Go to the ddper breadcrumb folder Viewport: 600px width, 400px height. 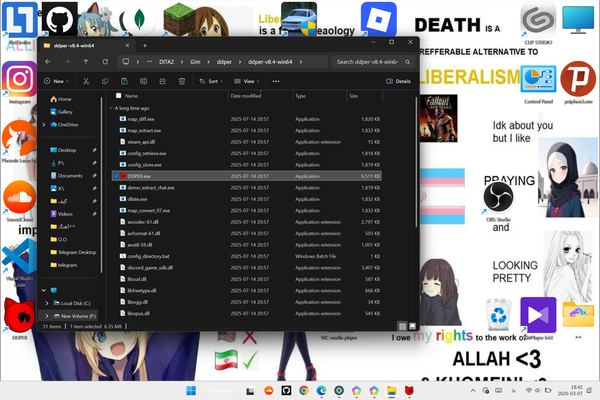pyautogui.click(x=224, y=62)
